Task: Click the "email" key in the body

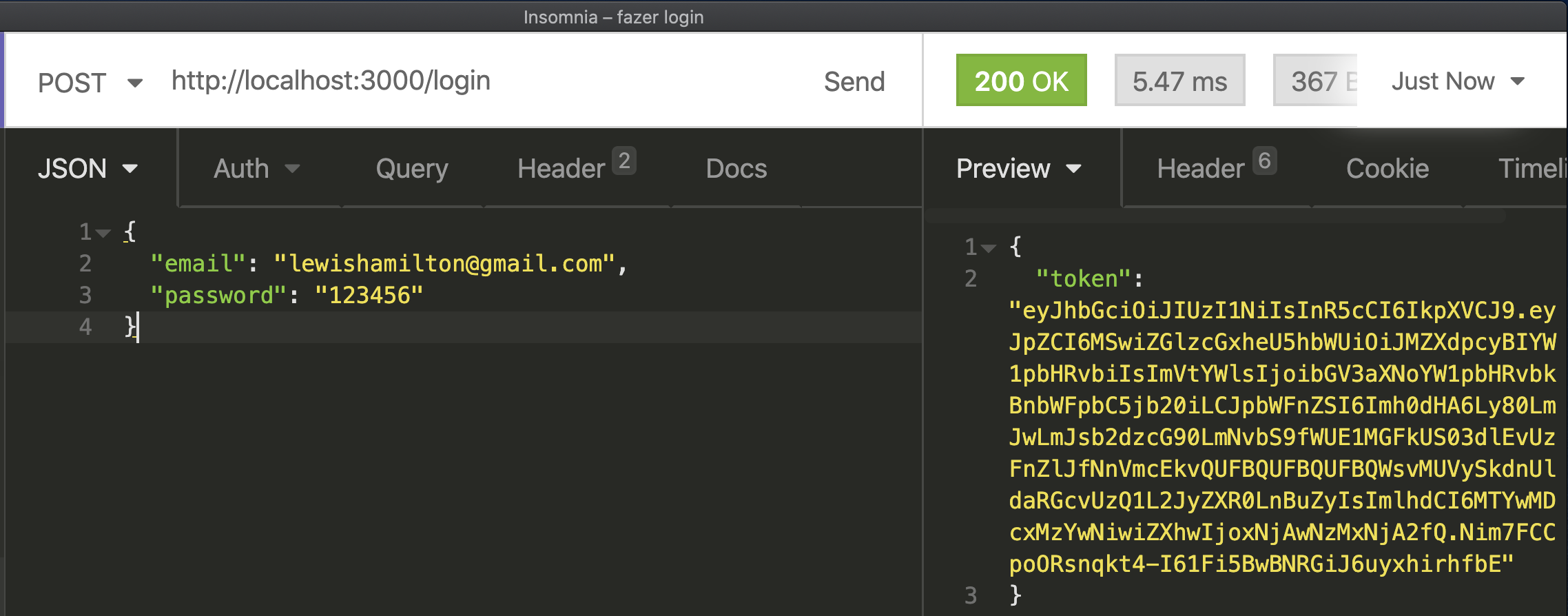Action: click(198, 263)
